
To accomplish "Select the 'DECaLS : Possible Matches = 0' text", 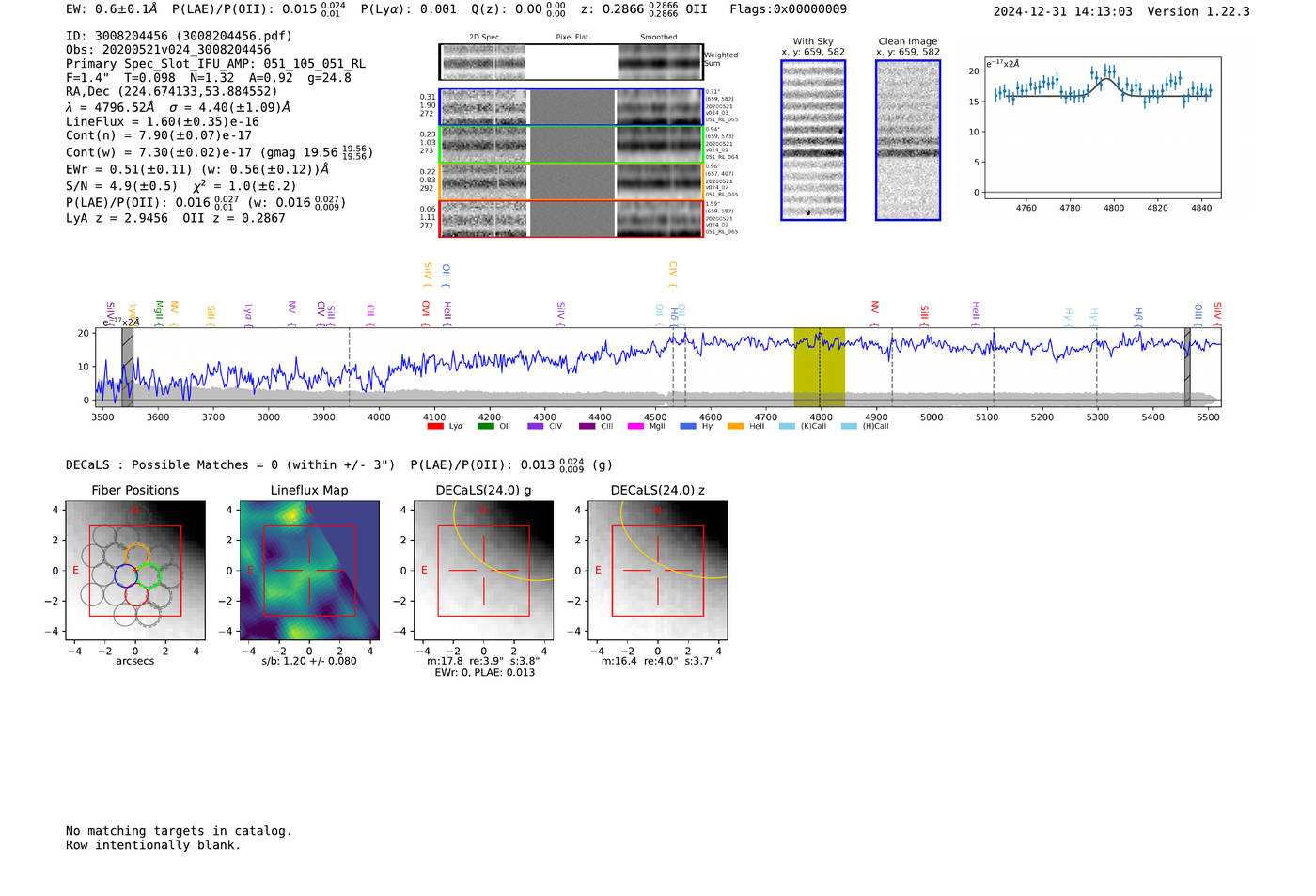I will click(172, 465).
